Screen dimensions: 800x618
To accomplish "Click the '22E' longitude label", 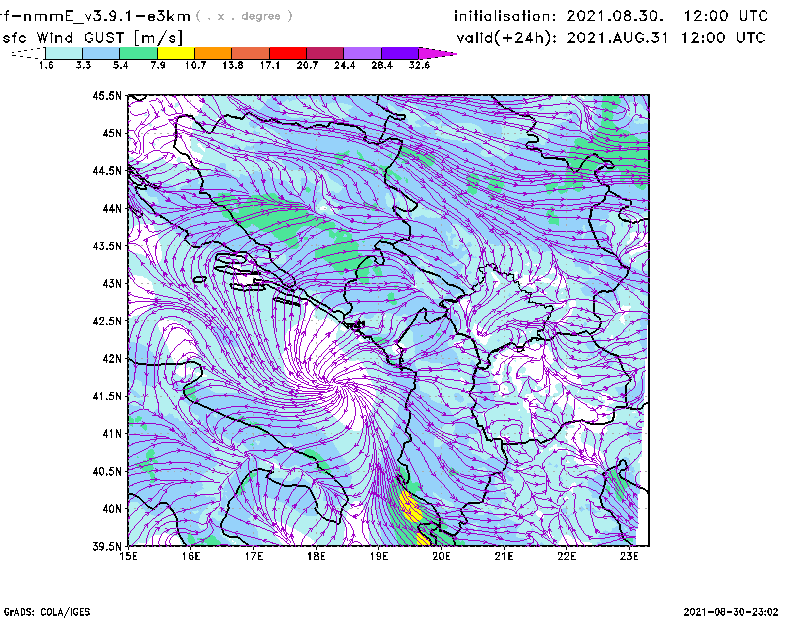I will tap(567, 556).
